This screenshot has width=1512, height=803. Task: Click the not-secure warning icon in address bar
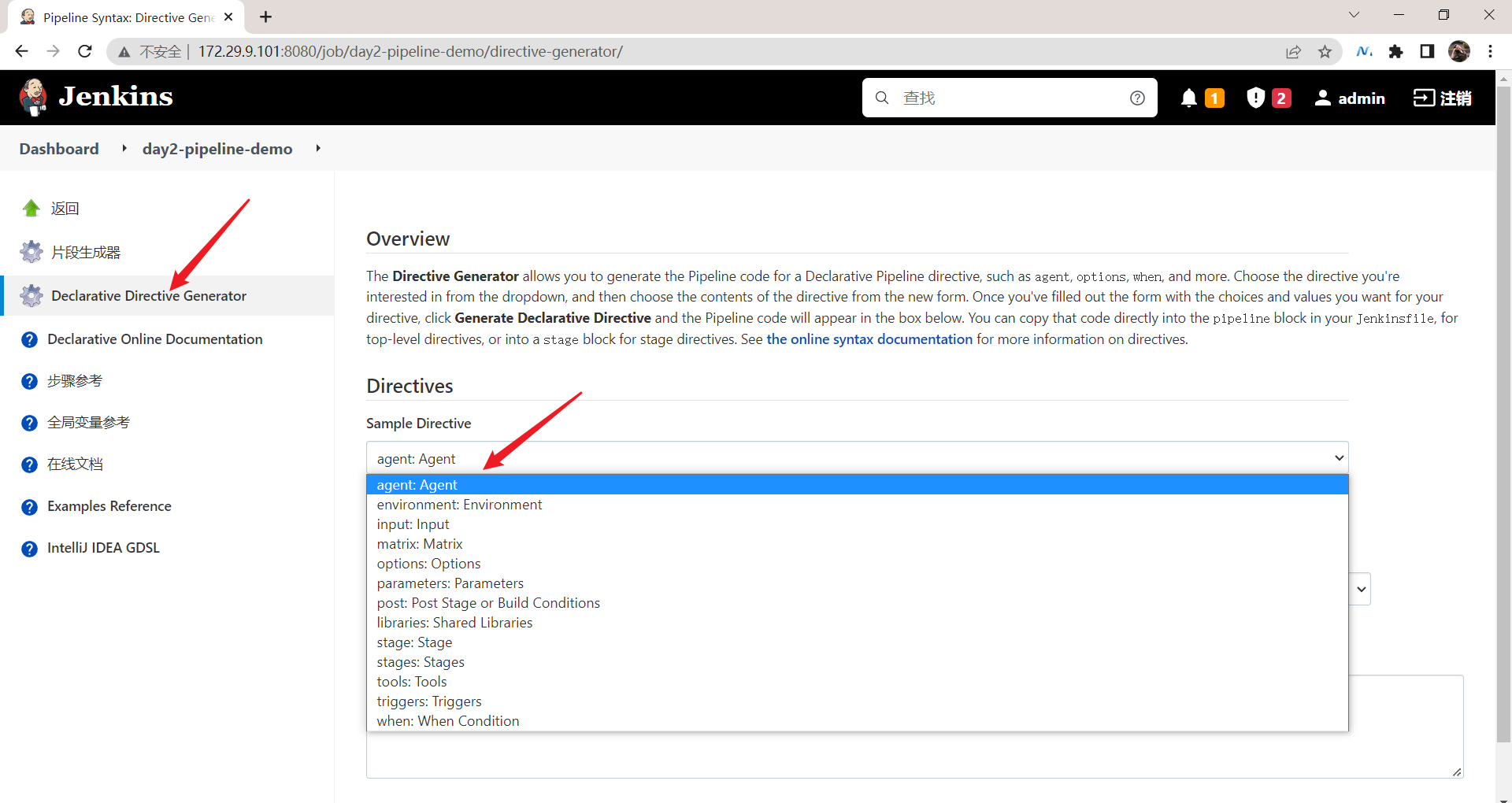(124, 52)
